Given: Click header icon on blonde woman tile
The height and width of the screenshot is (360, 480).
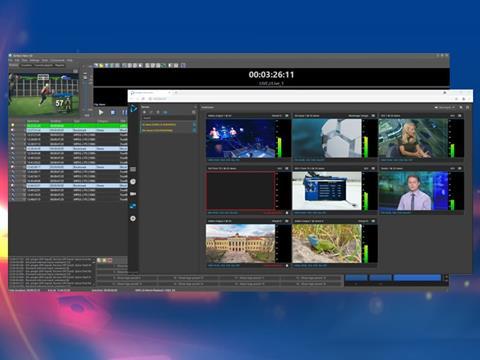Looking at the screenshot, I should pyautogui.click(x=460, y=116).
